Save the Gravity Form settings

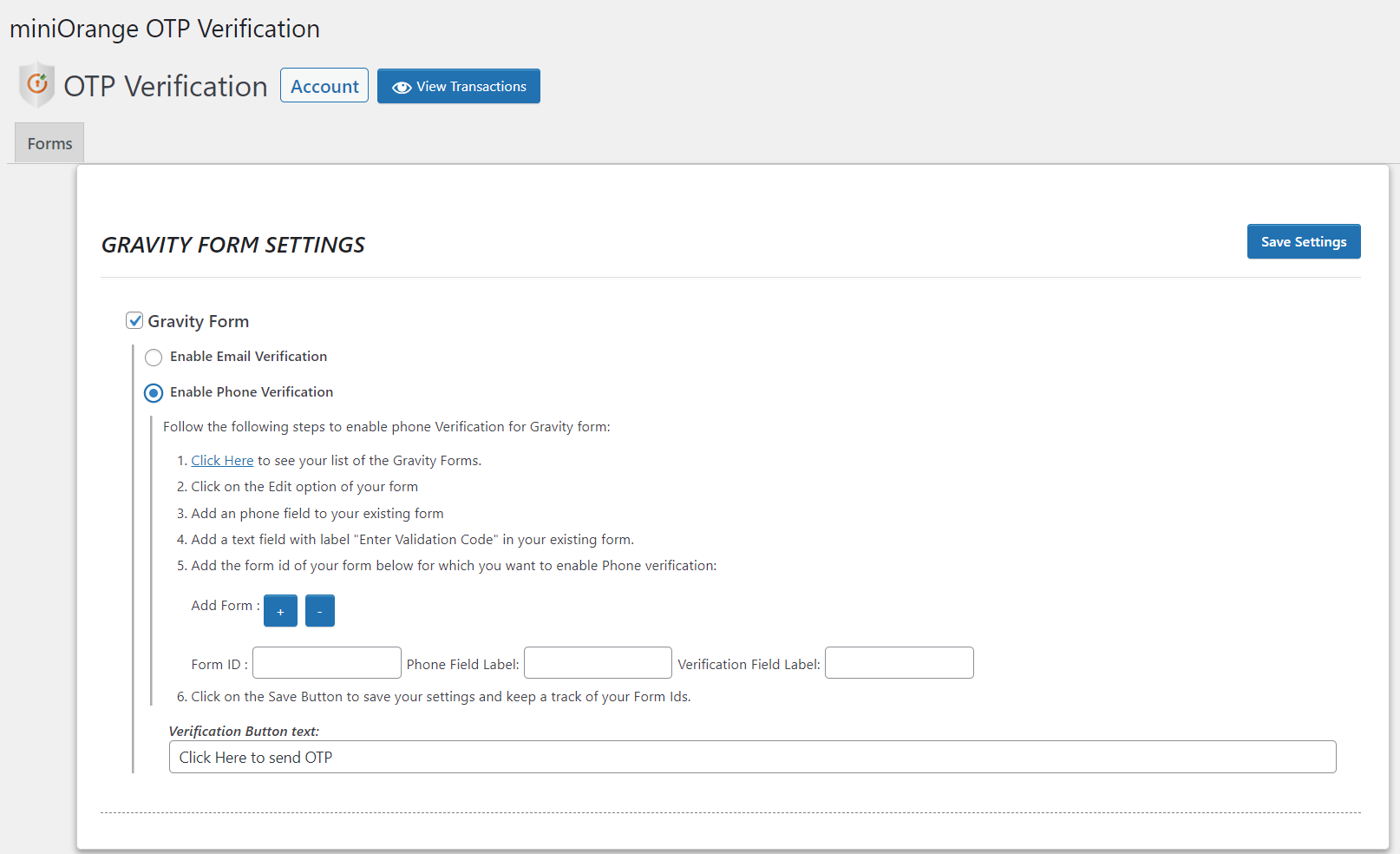(1304, 241)
